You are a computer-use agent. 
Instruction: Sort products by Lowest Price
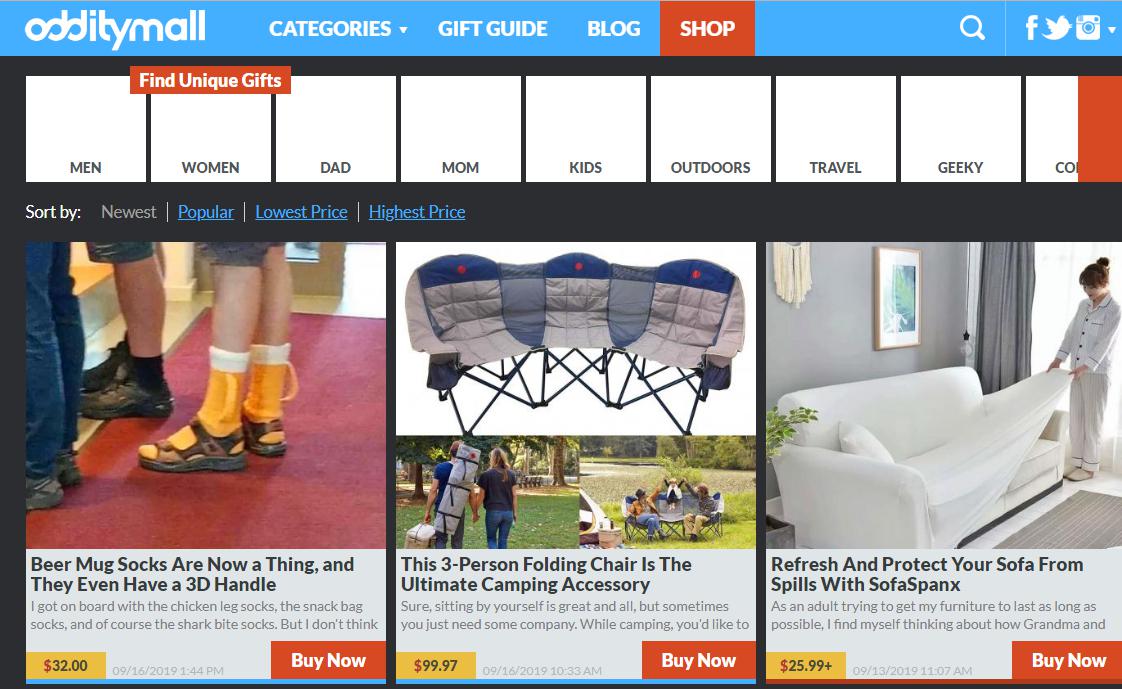(301, 212)
